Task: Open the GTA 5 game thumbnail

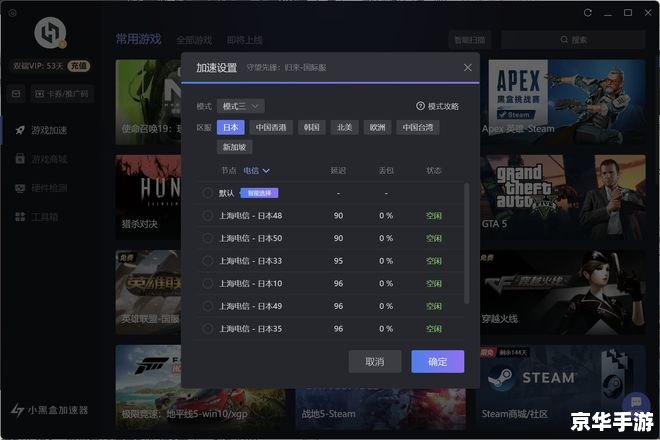Action: (x=563, y=197)
